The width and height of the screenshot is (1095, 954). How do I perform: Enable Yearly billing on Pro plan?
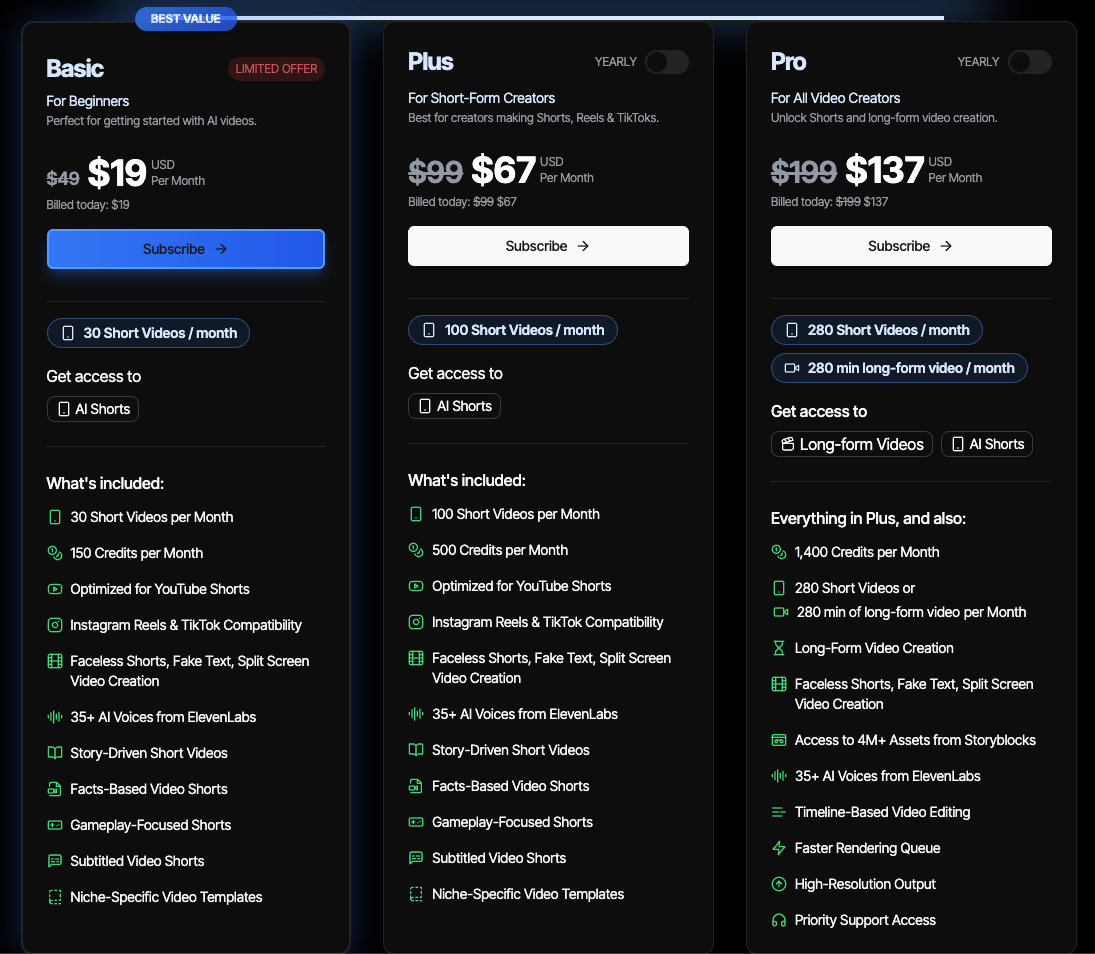click(1029, 62)
